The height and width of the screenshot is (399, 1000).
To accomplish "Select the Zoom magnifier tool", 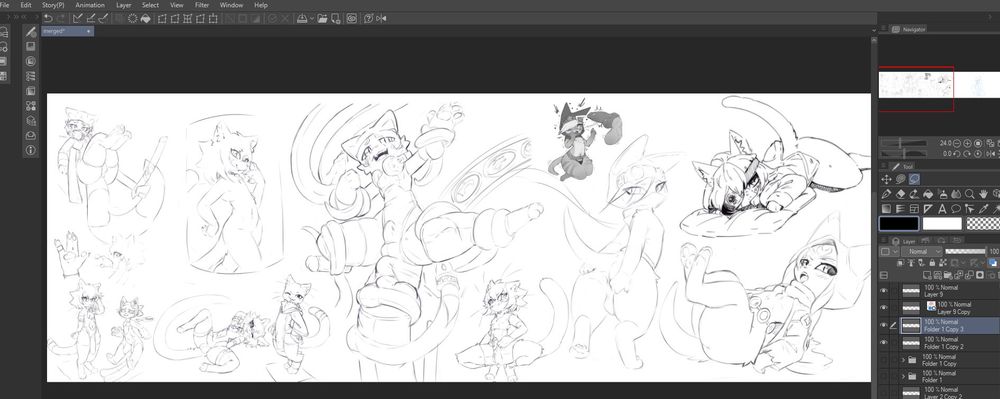I will click(x=969, y=194).
